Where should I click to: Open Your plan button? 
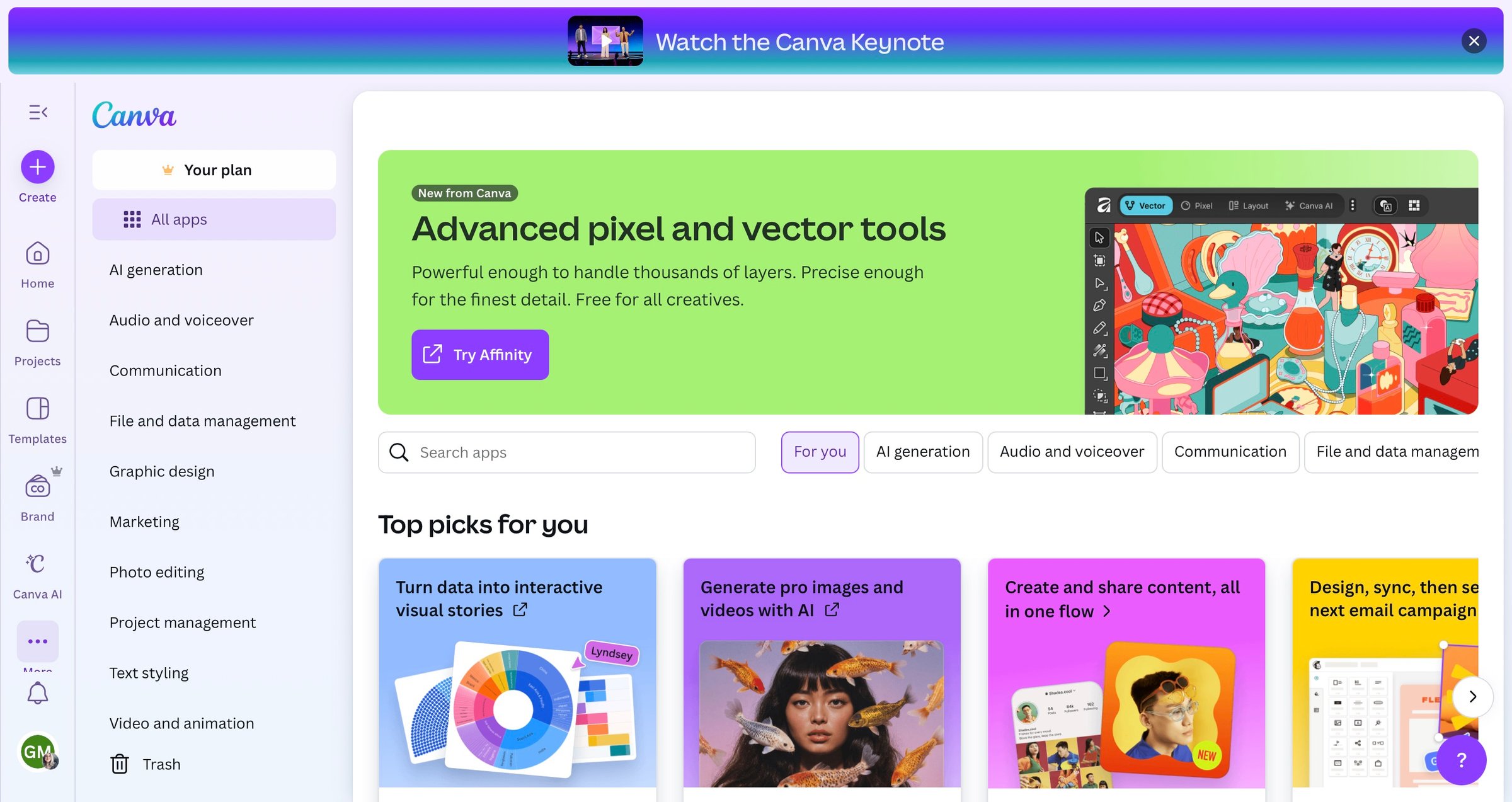(x=214, y=170)
